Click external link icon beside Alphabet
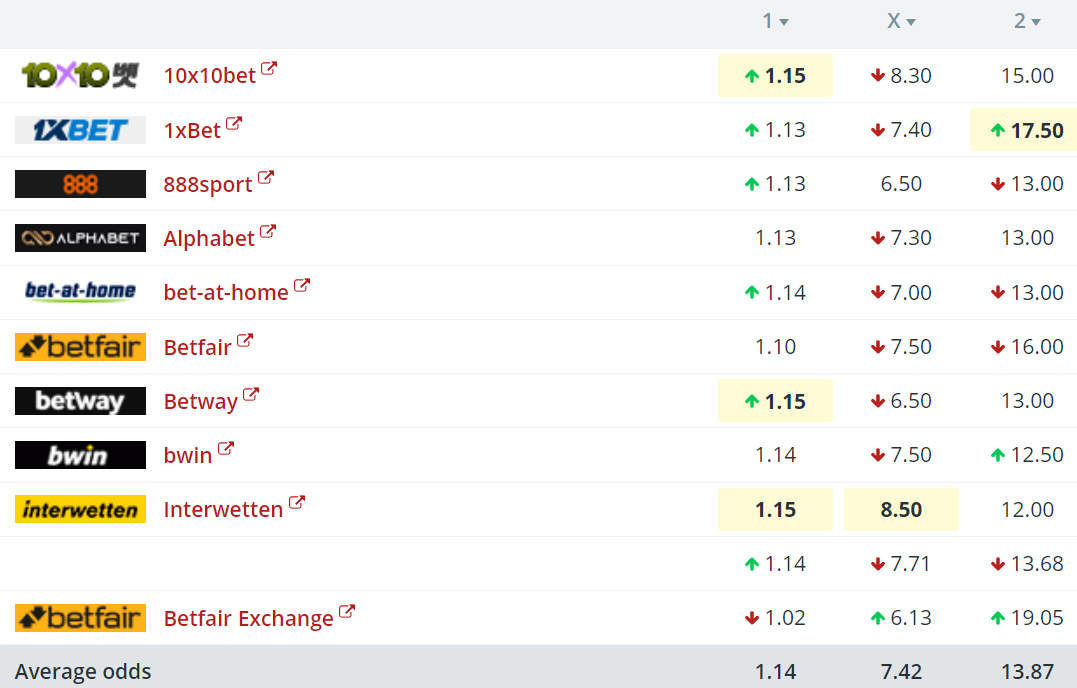1077x688 pixels. click(268, 231)
